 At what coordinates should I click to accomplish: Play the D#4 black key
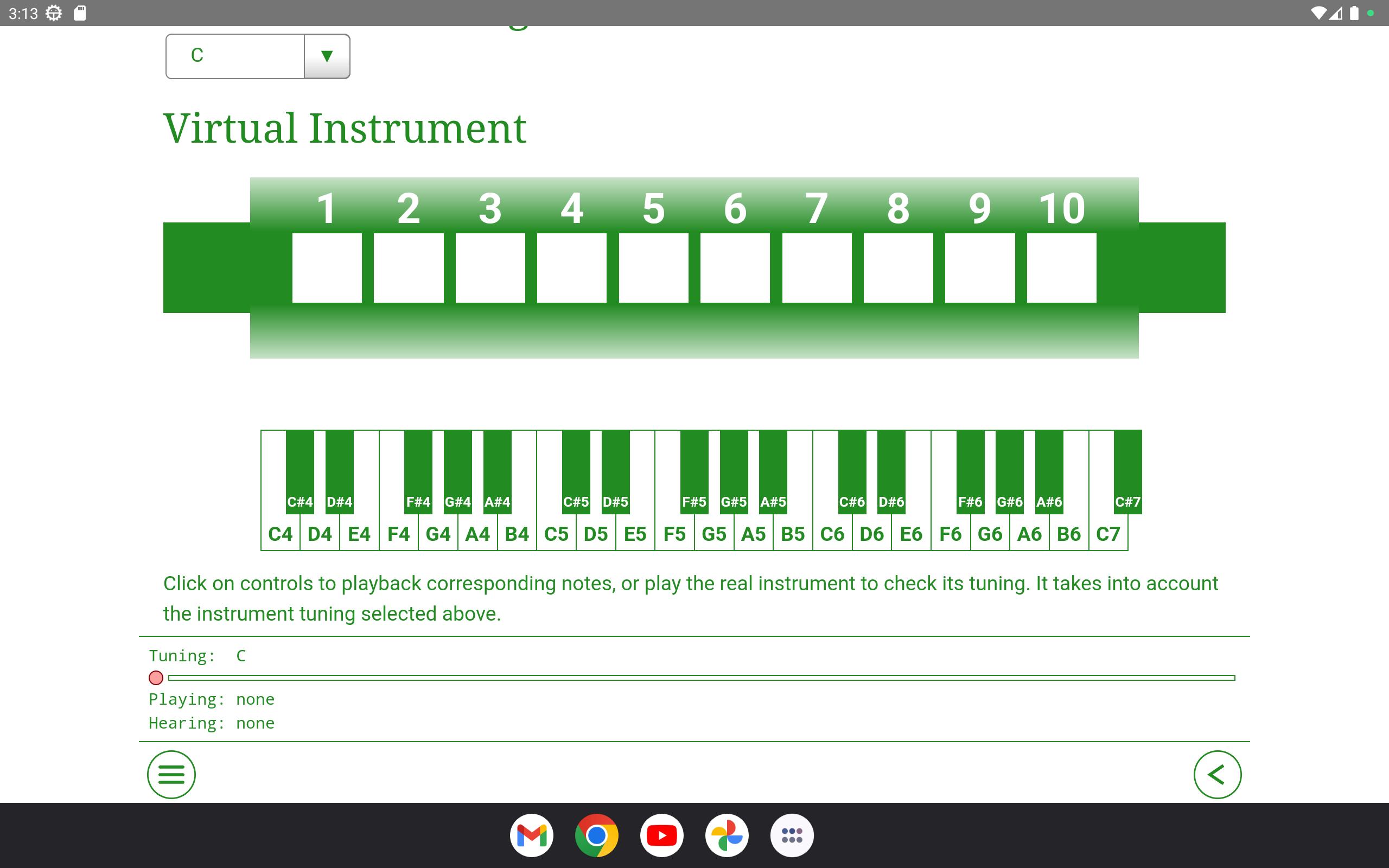[x=339, y=472]
